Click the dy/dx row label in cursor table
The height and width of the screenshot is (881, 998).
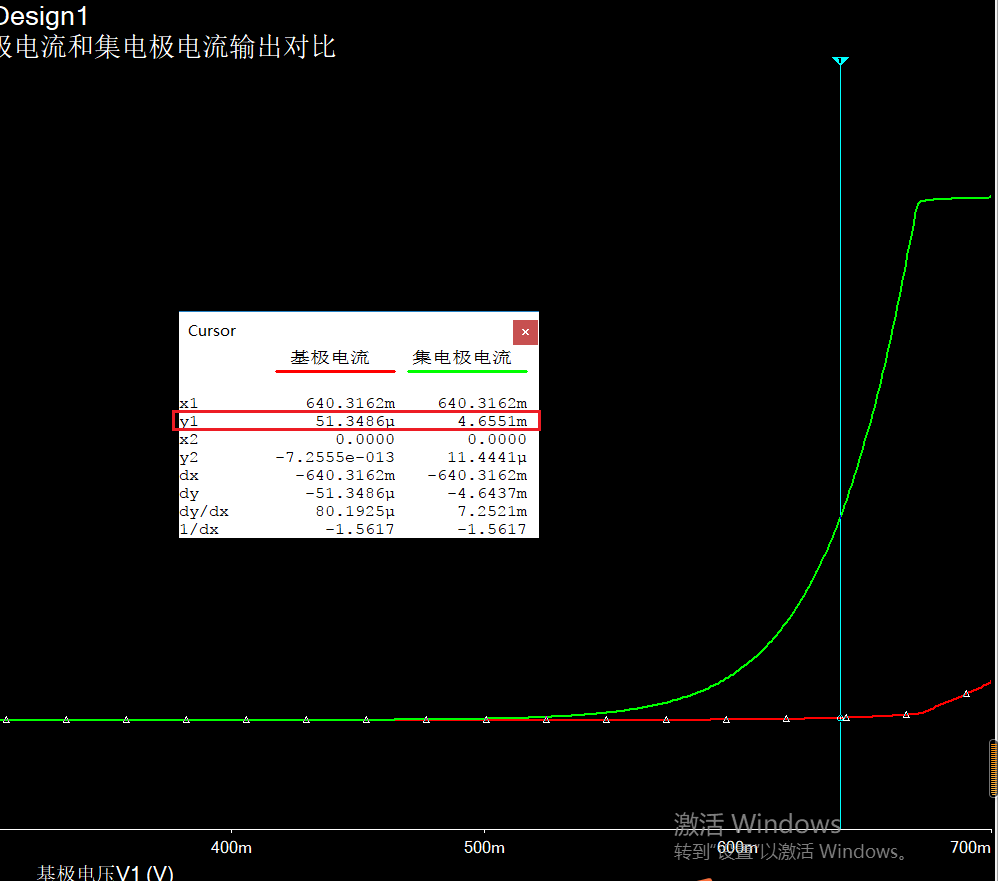click(x=204, y=511)
